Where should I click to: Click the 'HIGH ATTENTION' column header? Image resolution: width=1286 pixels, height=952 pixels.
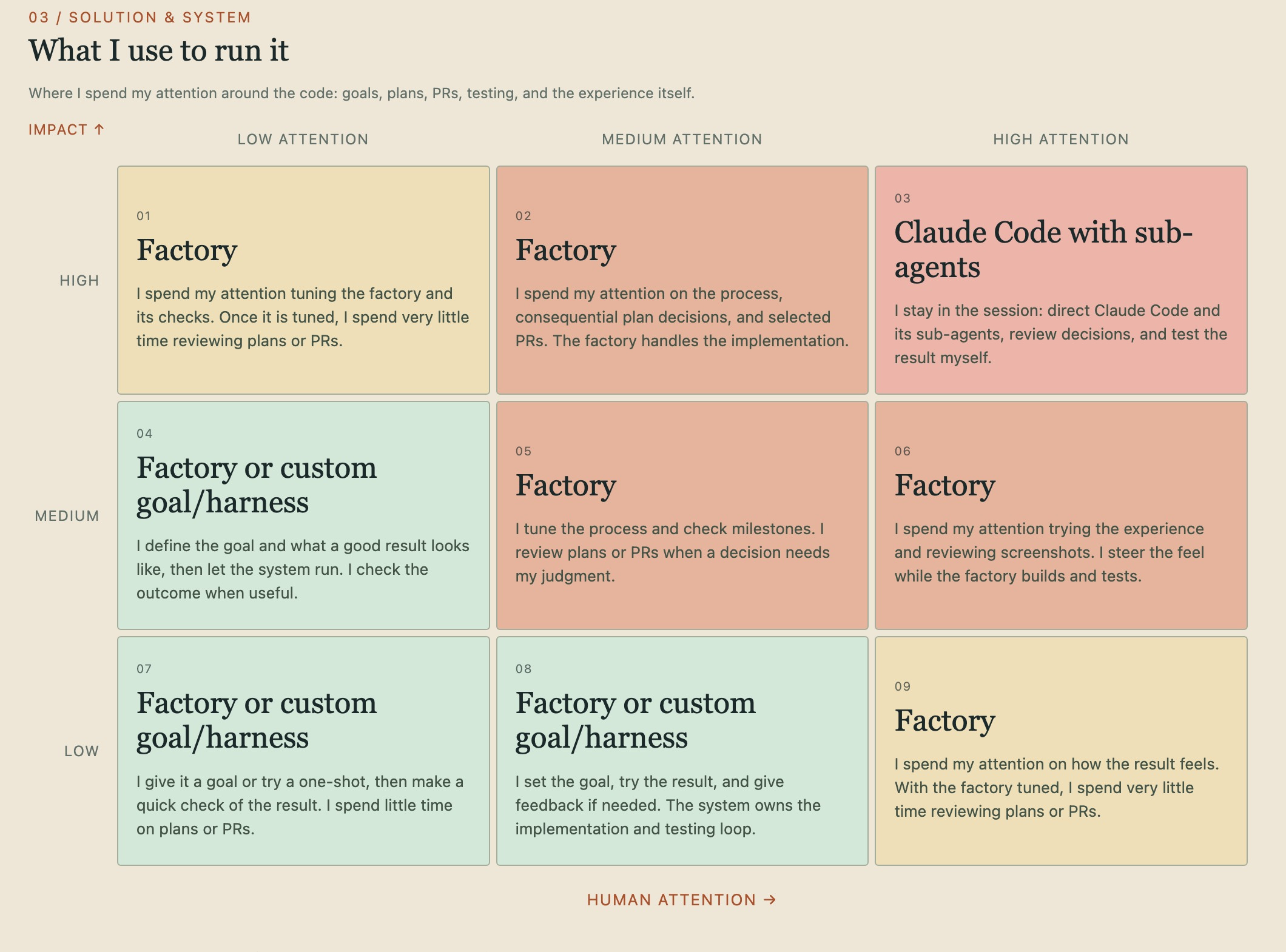pyautogui.click(x=1061, y=139)
